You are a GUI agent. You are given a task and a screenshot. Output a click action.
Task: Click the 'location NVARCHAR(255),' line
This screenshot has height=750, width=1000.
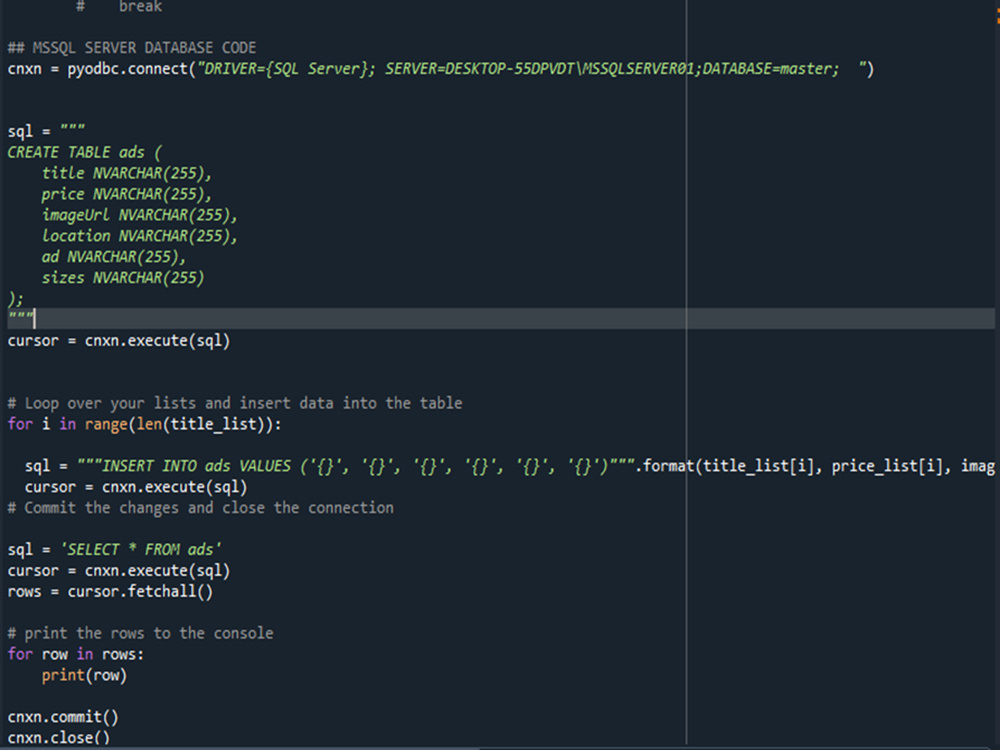tap(139, 236)
